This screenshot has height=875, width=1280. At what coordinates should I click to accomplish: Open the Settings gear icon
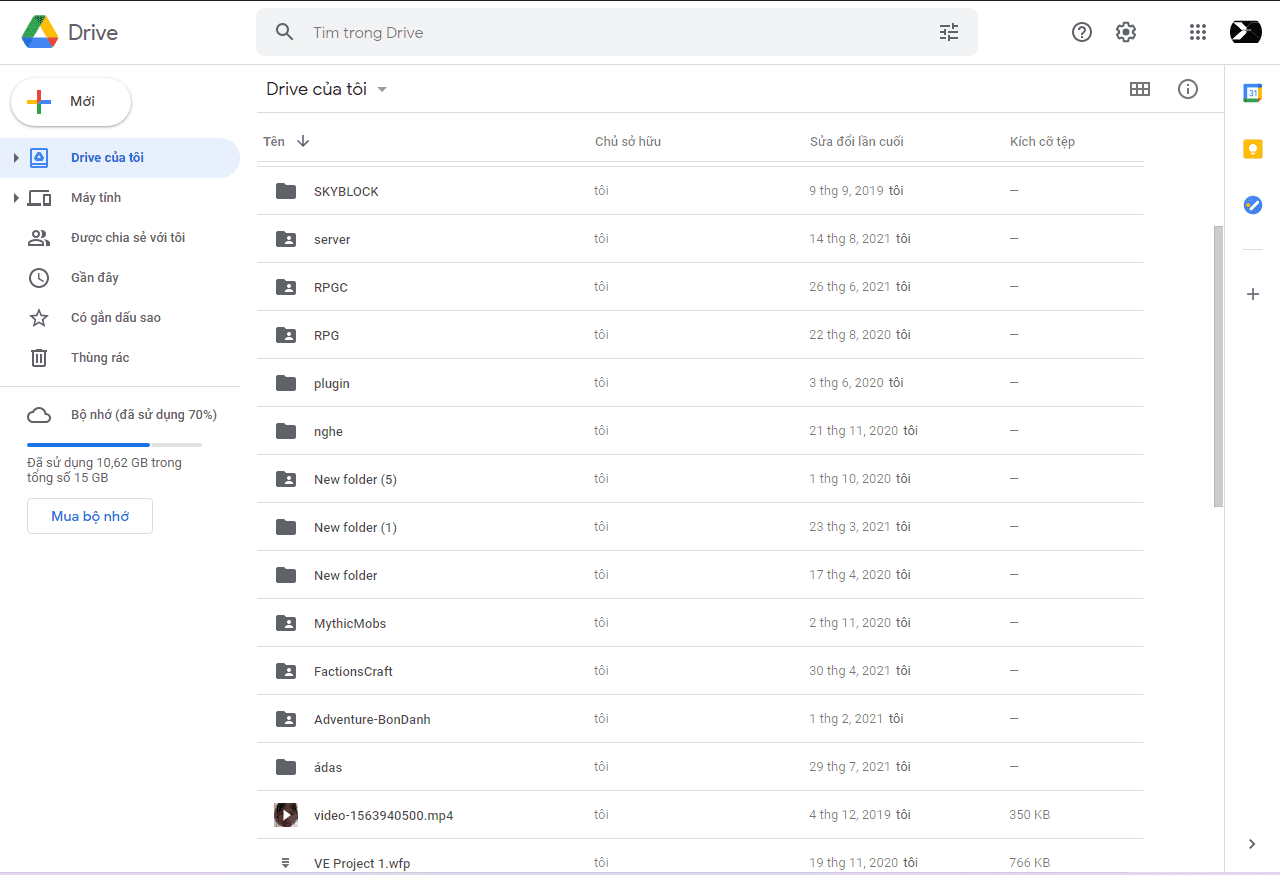(1126, 32)
